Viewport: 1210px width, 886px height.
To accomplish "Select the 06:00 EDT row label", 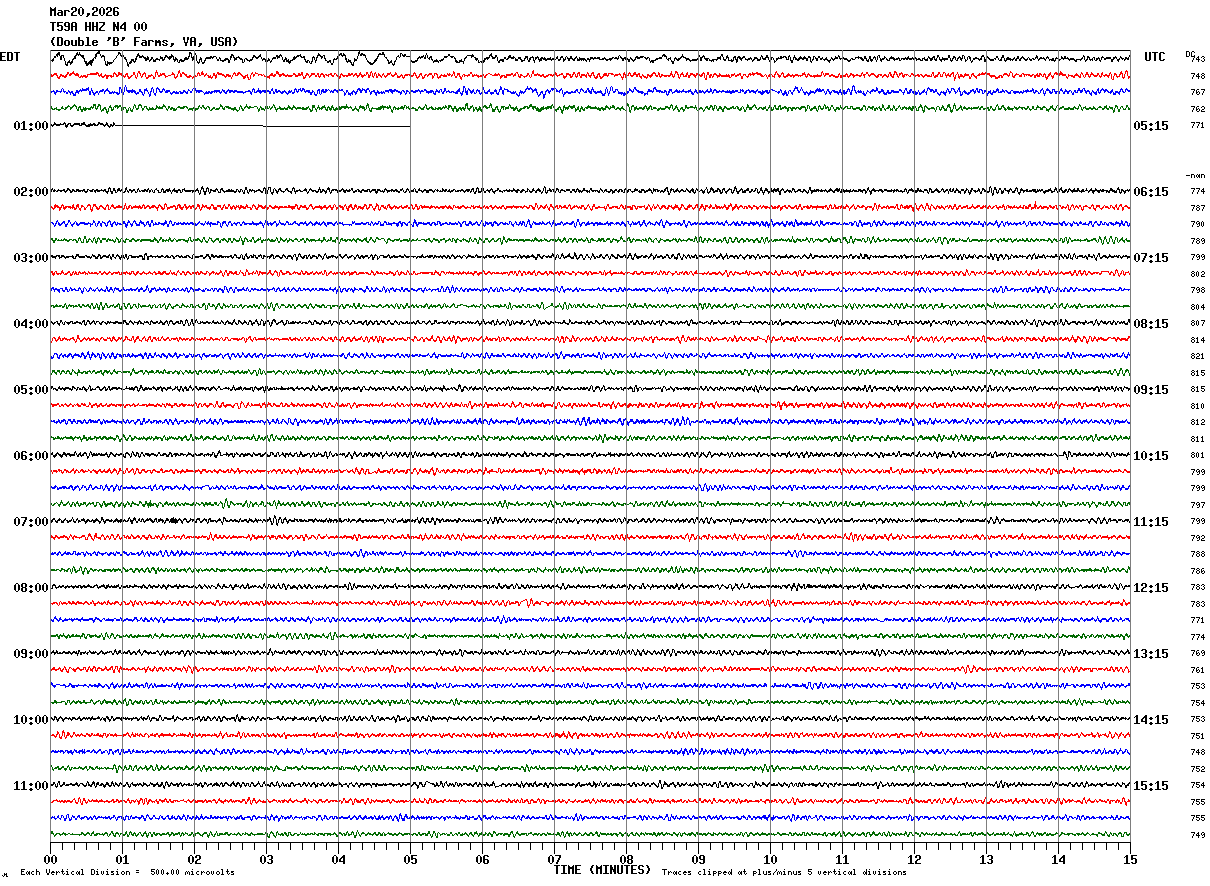I will (x=31, y=456).
